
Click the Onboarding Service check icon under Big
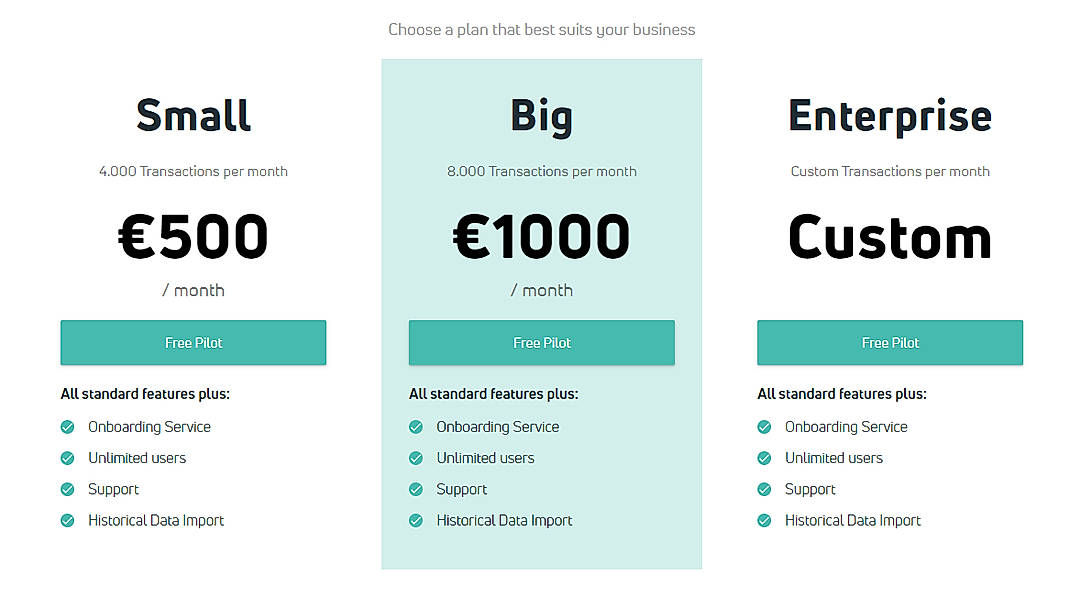(415, 427)
